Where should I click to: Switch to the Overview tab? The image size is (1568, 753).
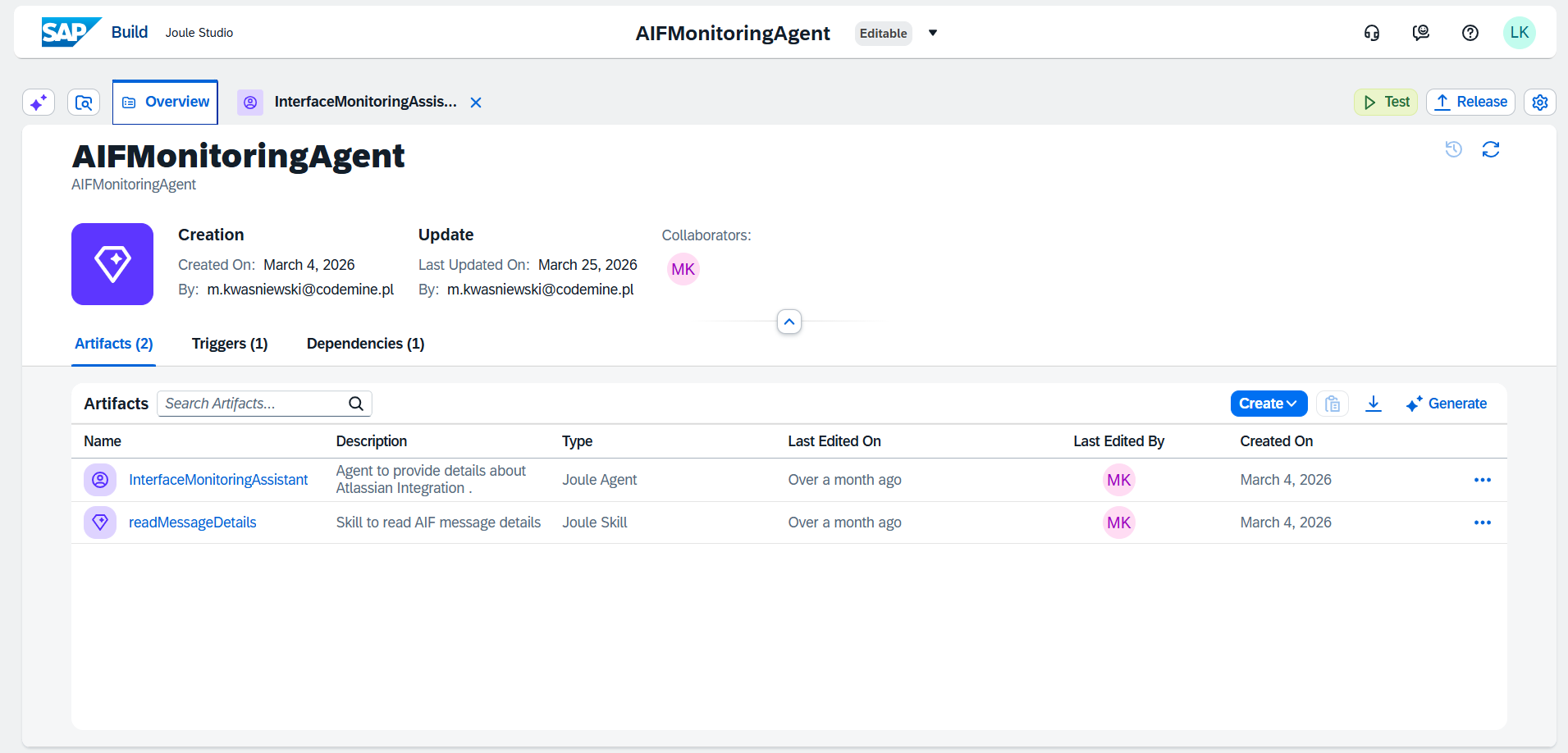click(x=165, y=102)
